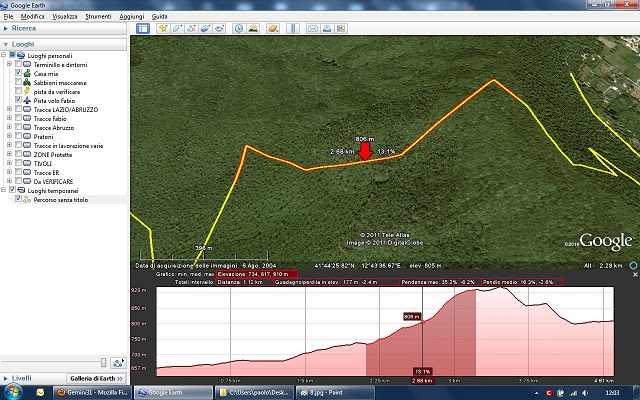Click the red arrow marker on the path
Screen dimensions: 640x400
(x=365, y=151)
